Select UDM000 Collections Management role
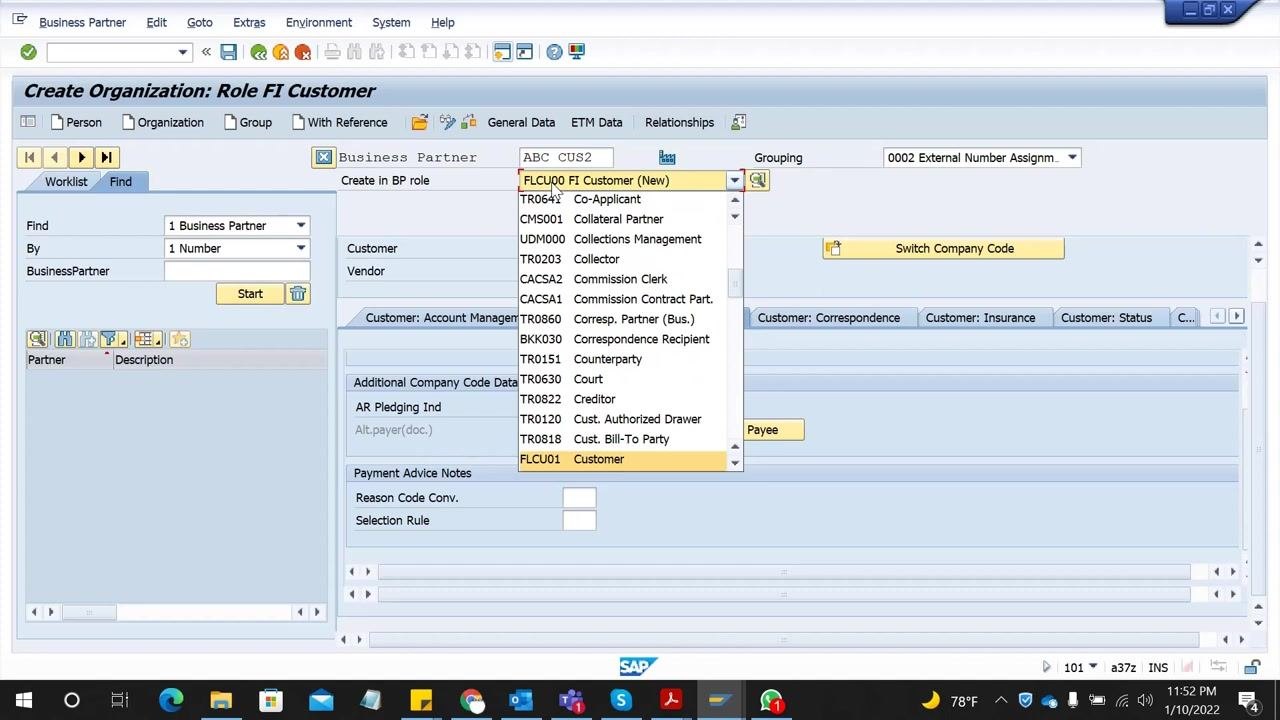The image size is (1280, 720). click(622, 239)
